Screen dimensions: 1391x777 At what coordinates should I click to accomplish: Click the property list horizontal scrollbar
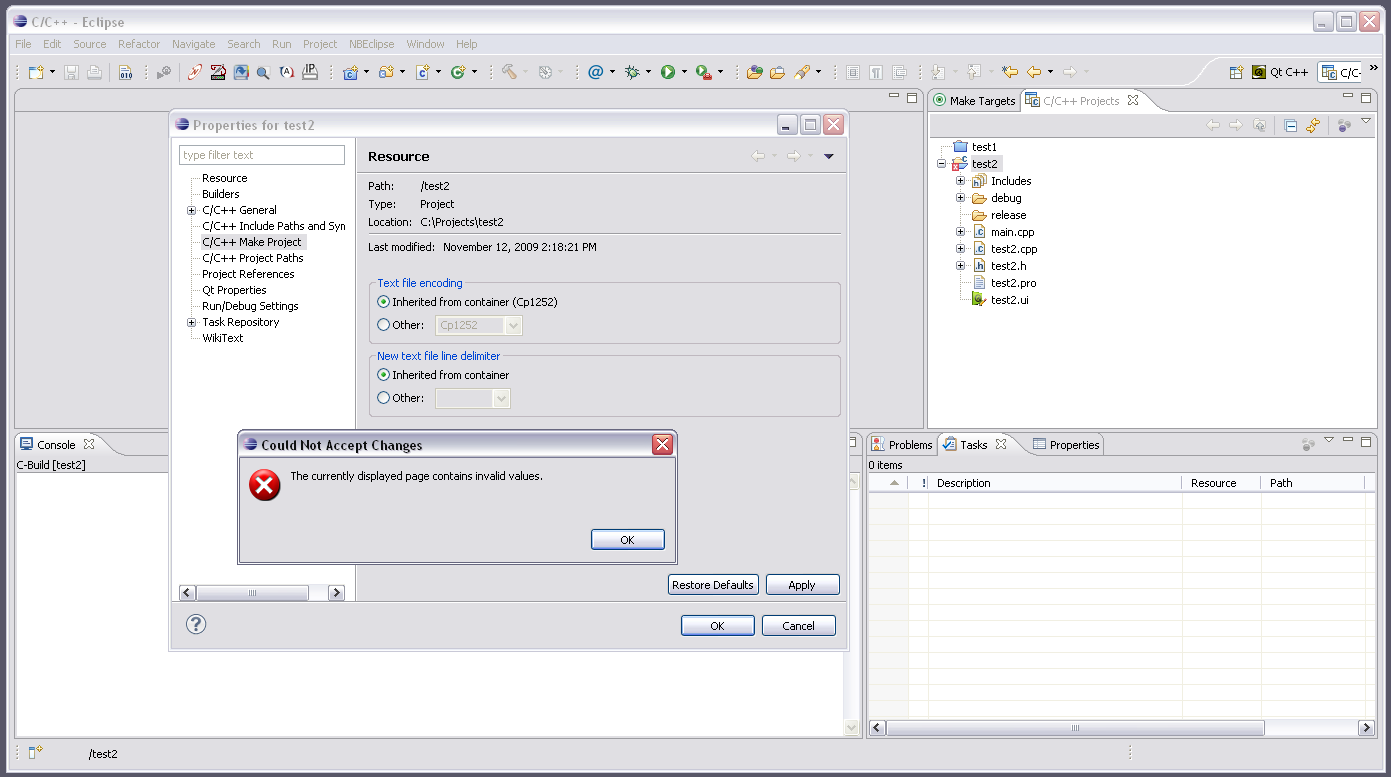[x=252, y=593]
